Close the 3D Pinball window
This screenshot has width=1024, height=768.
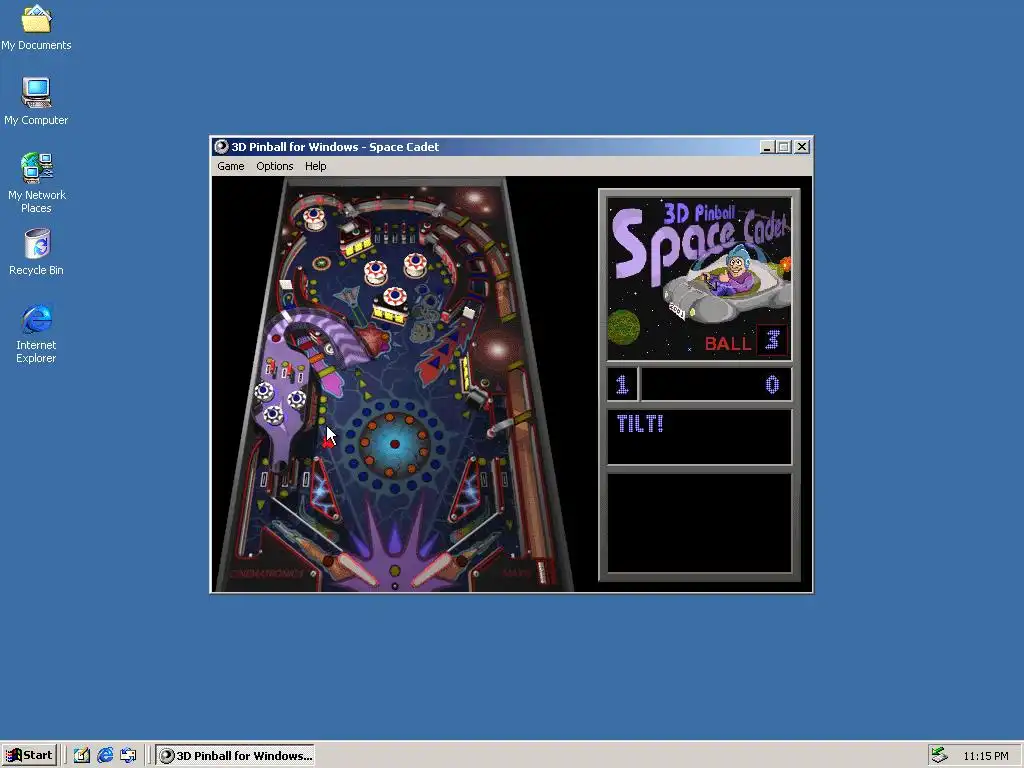click(x=802, y=147)
